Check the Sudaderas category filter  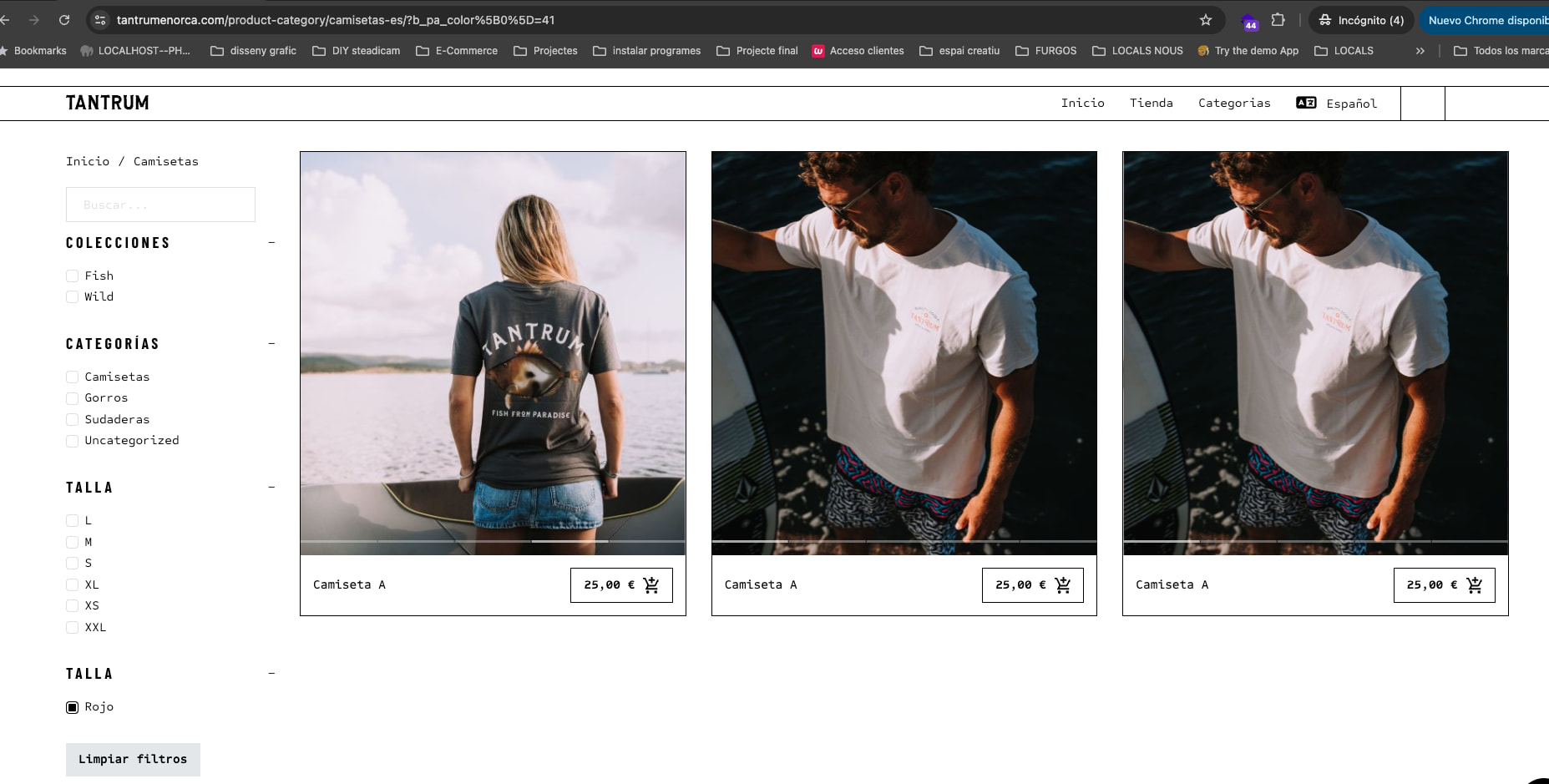[73, 419]
